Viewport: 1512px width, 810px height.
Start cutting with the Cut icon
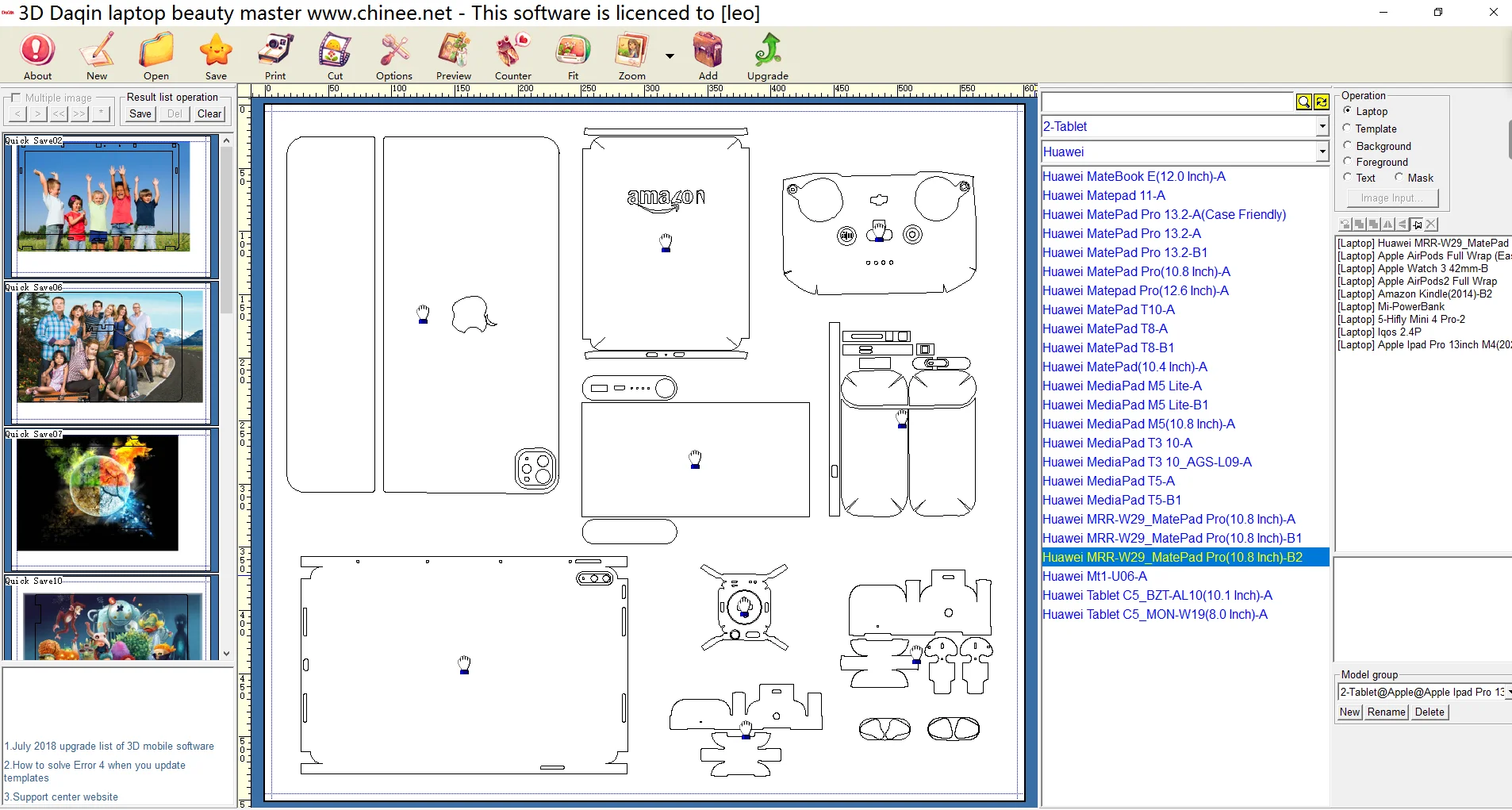tap(335, 51)
